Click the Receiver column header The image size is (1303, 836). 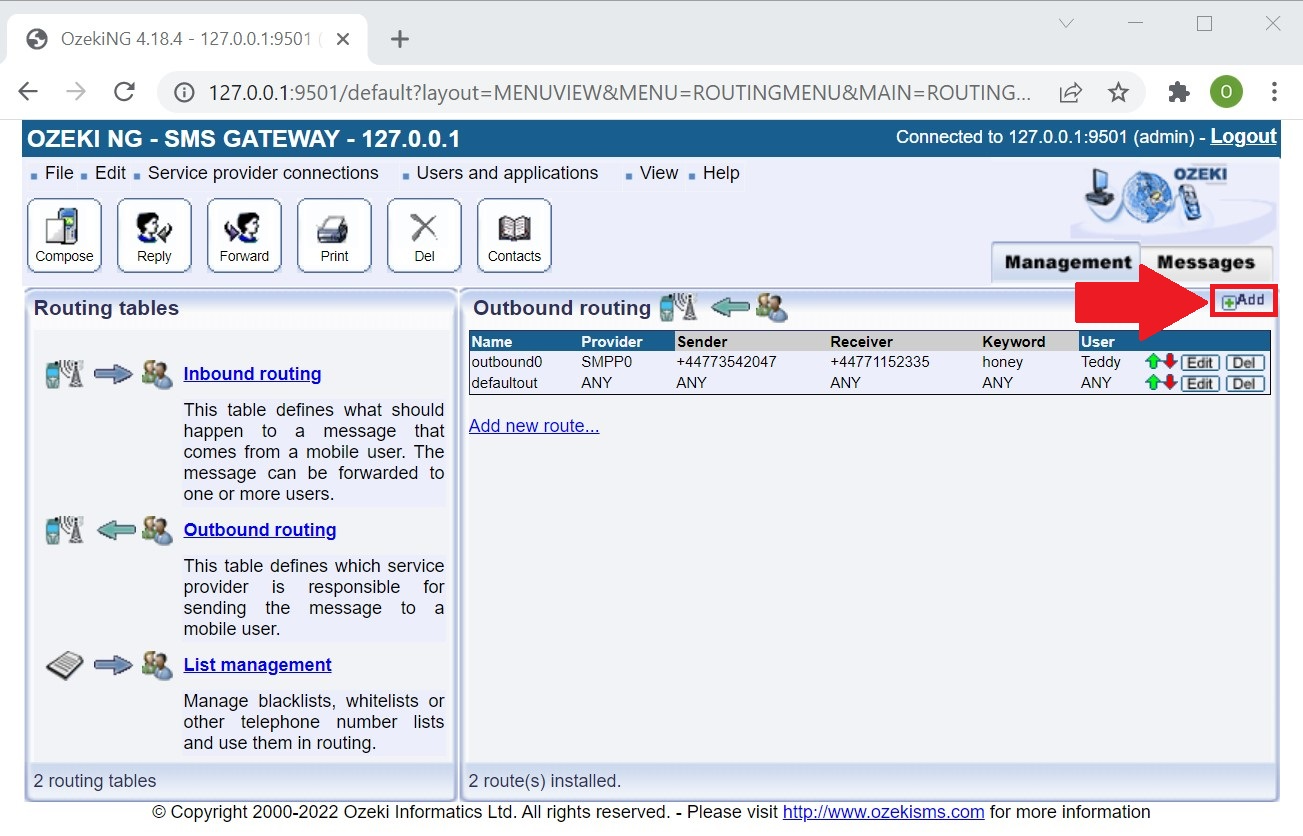pyautogui.click(x=905, y=342)
